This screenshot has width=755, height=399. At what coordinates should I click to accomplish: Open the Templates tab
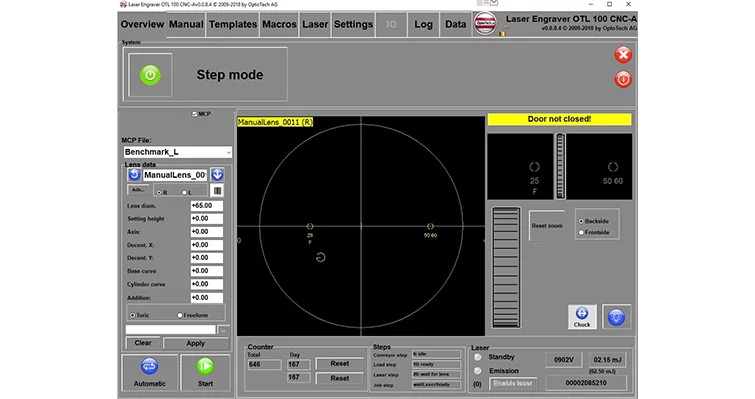233,25
